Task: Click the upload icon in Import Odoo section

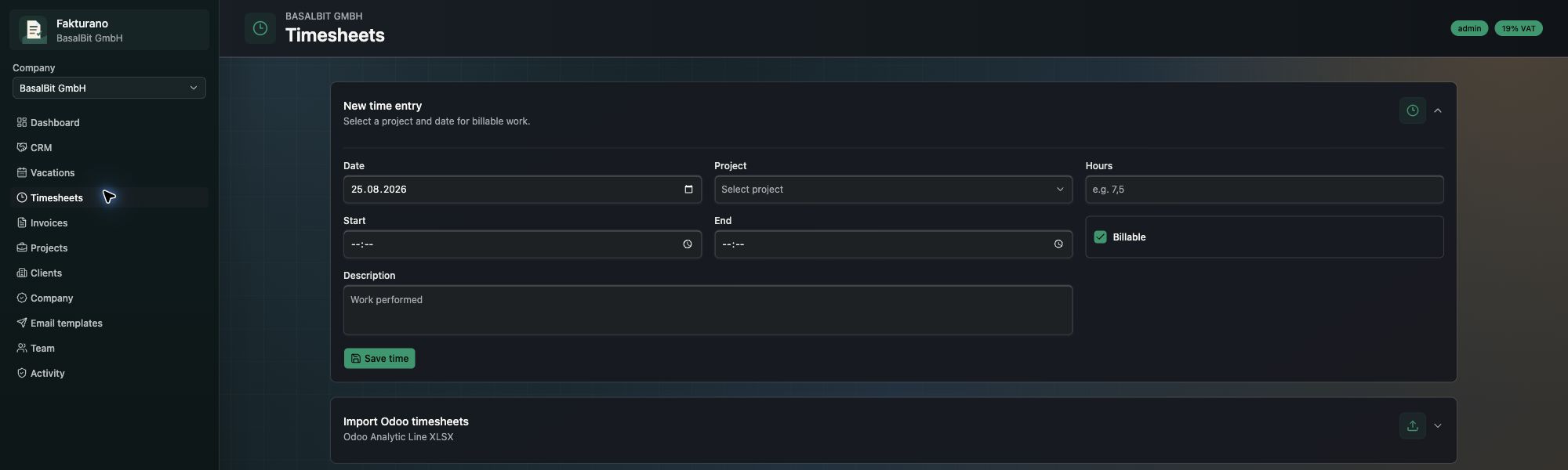Action: point(1413,426)
